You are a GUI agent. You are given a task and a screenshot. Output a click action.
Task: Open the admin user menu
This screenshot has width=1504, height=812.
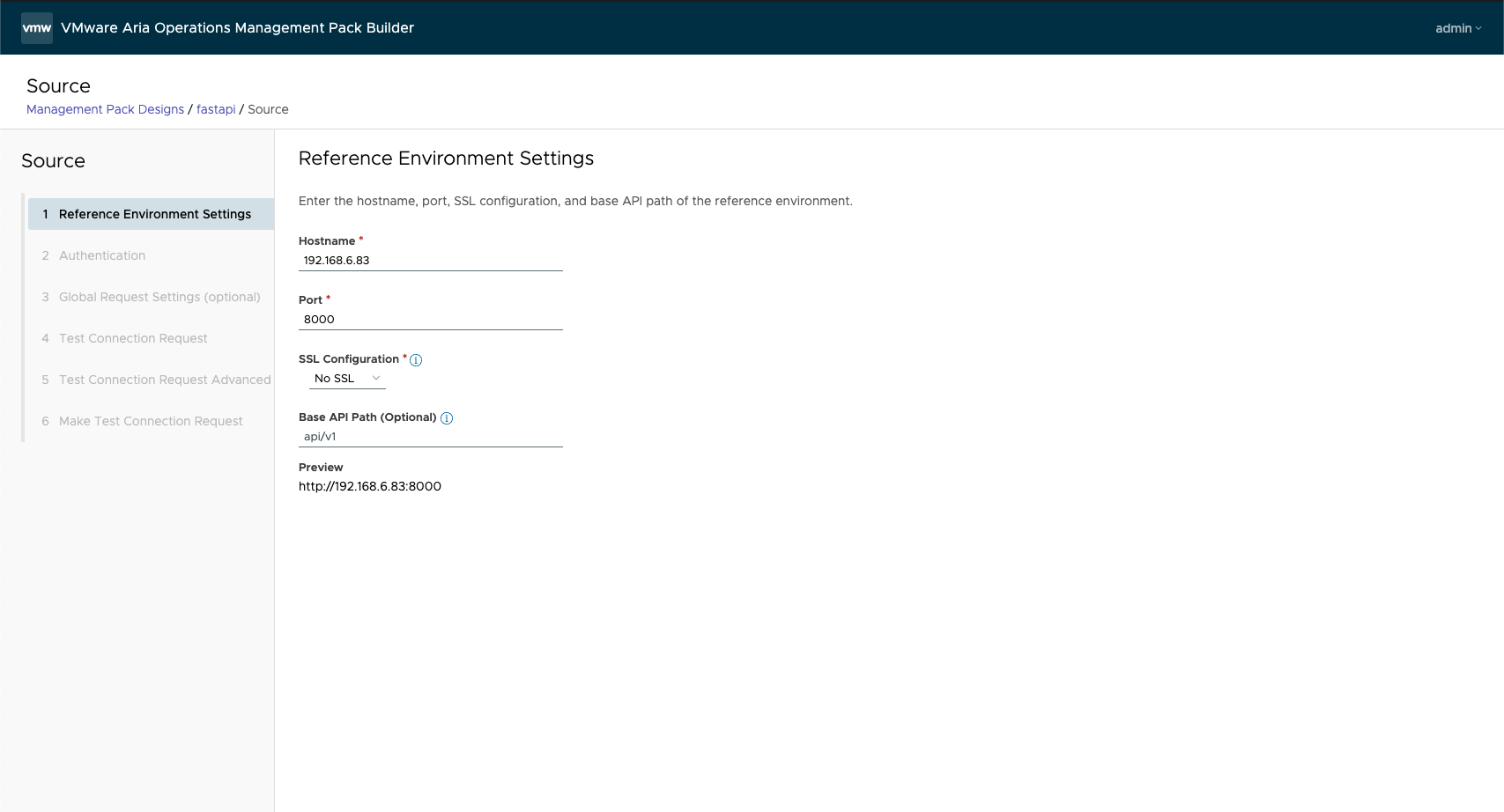[1457, 28]
